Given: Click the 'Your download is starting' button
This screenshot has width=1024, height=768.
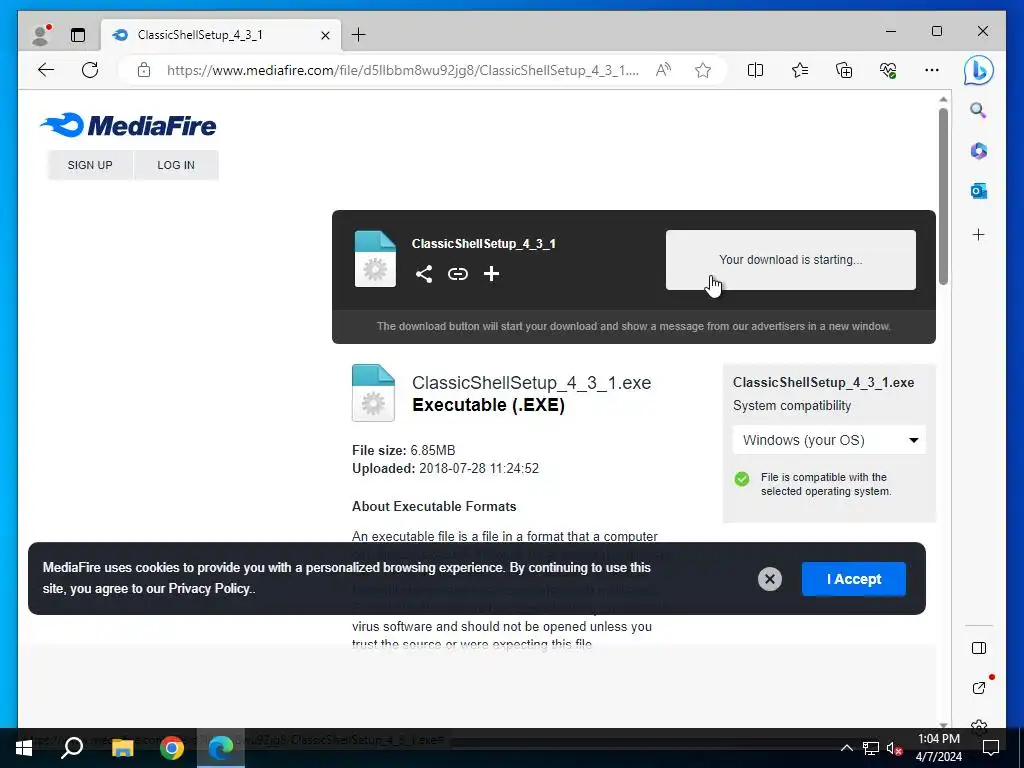Looking at the screenshot, I should [x=790, y=260].
